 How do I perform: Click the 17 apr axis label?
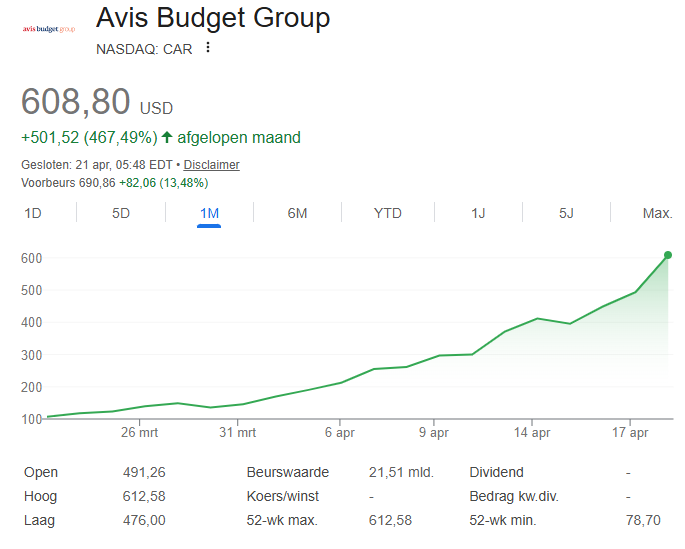pyautogui.click(x=630, y=432)
